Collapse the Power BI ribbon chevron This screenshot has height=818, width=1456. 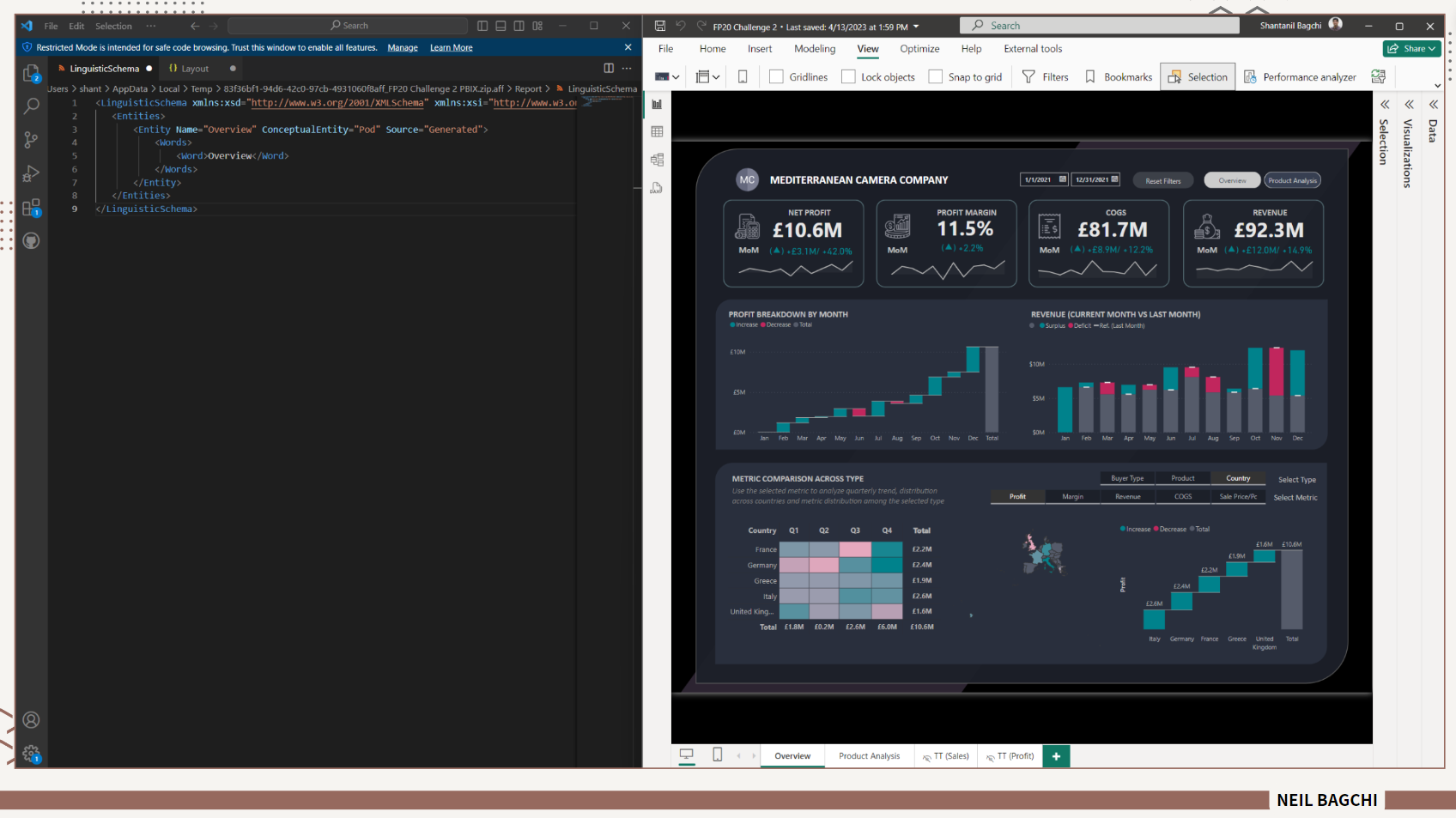[1438, 86]
